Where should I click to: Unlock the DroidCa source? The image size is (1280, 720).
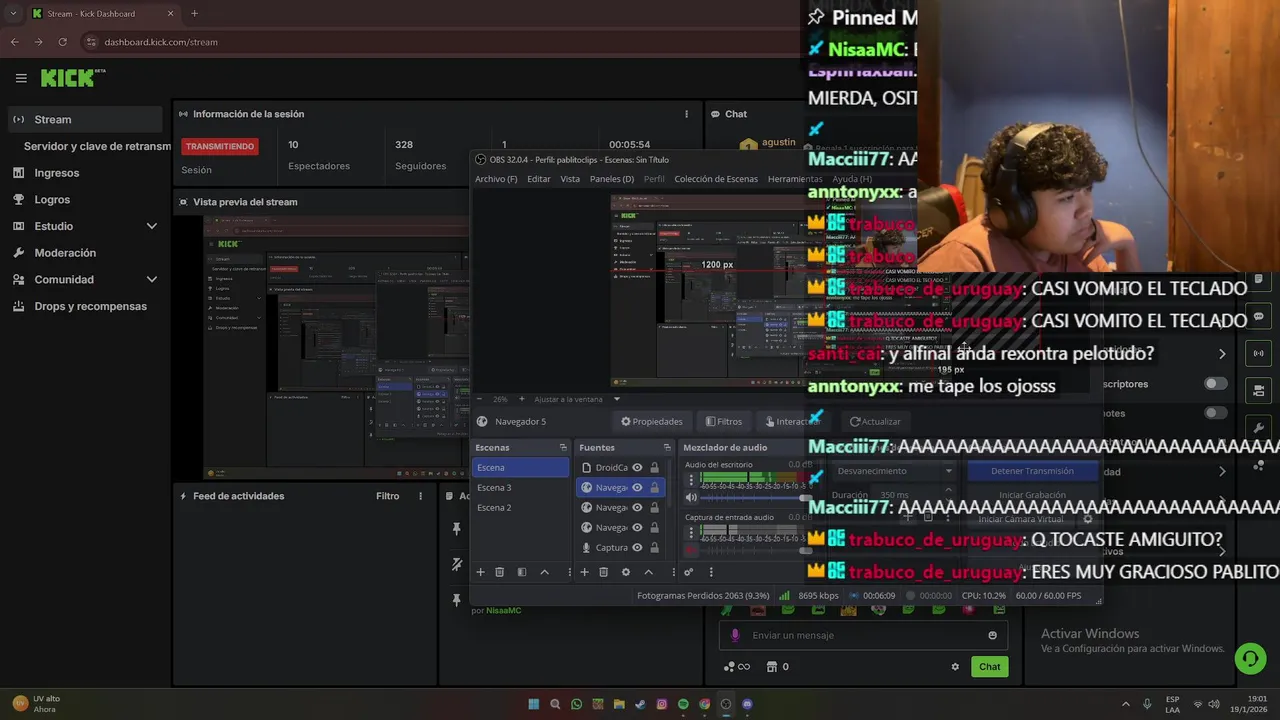655,467
